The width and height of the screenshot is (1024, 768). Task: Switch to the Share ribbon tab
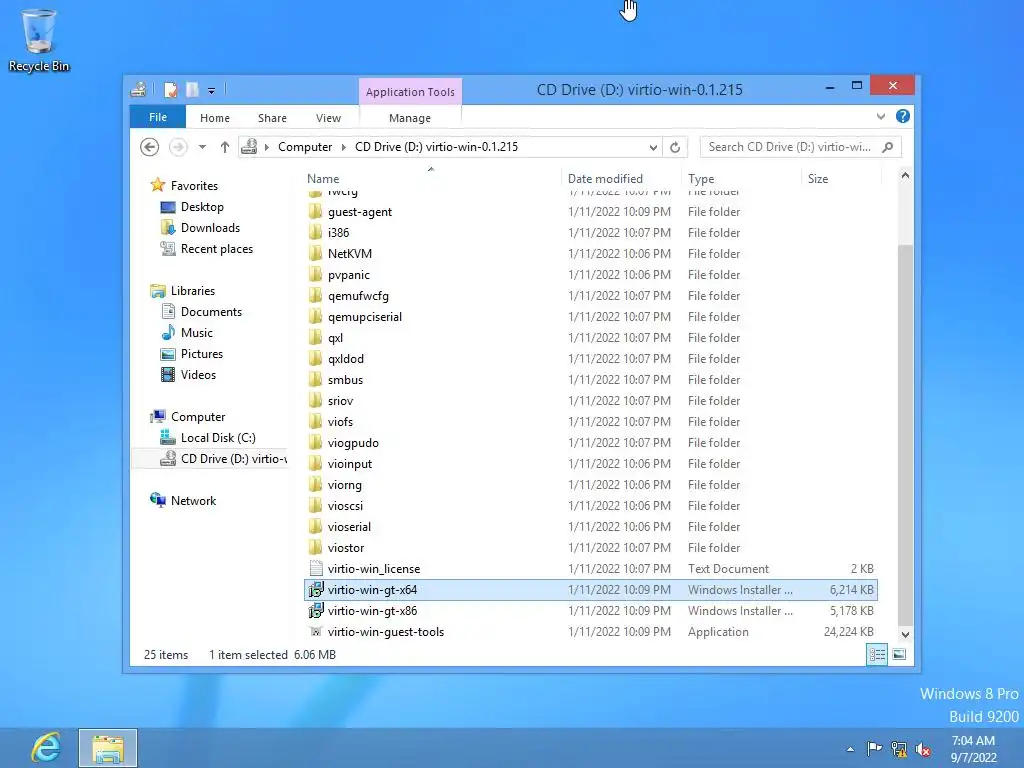pos(272,118)
